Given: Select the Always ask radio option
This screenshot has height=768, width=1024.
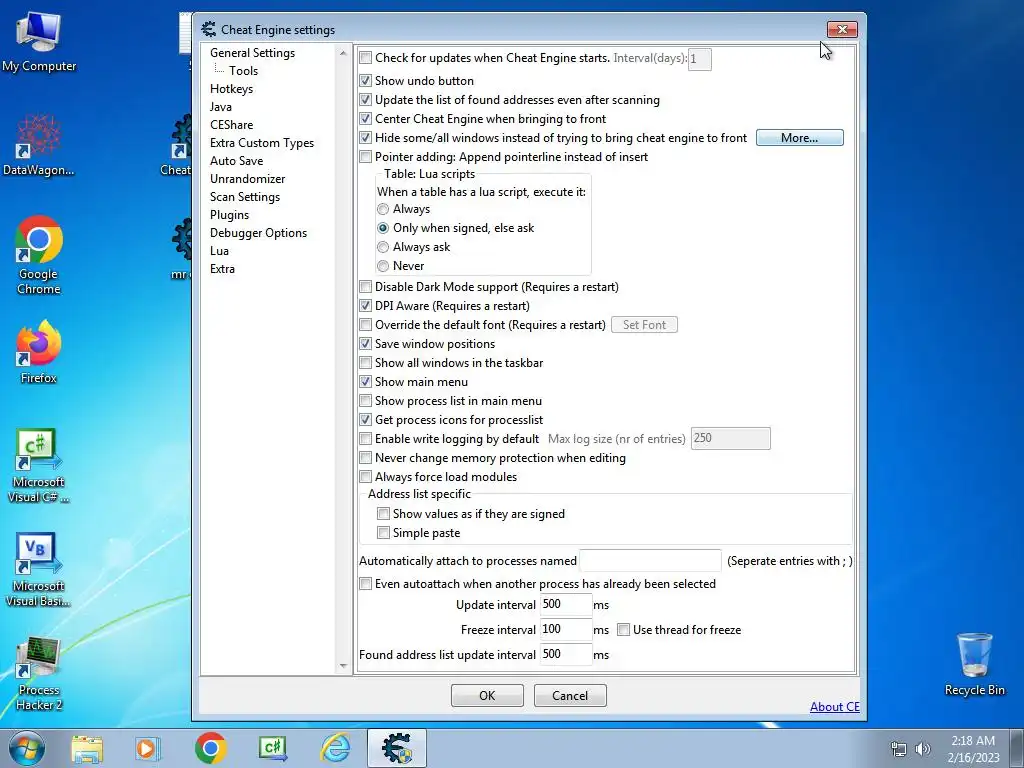Looking at the screenshot, I should tap(383, 248).
